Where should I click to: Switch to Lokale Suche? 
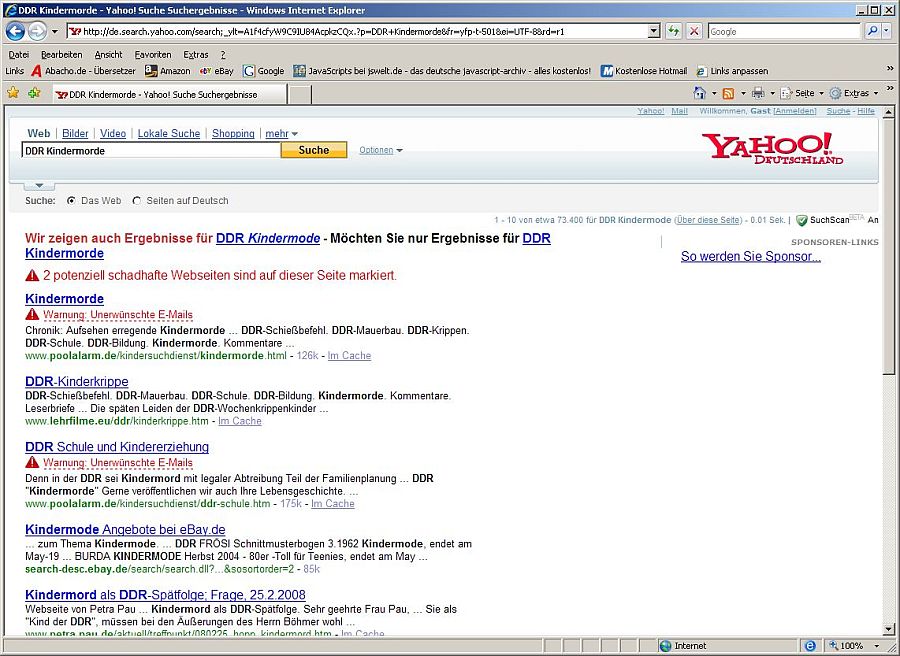(x=169, y=134)
